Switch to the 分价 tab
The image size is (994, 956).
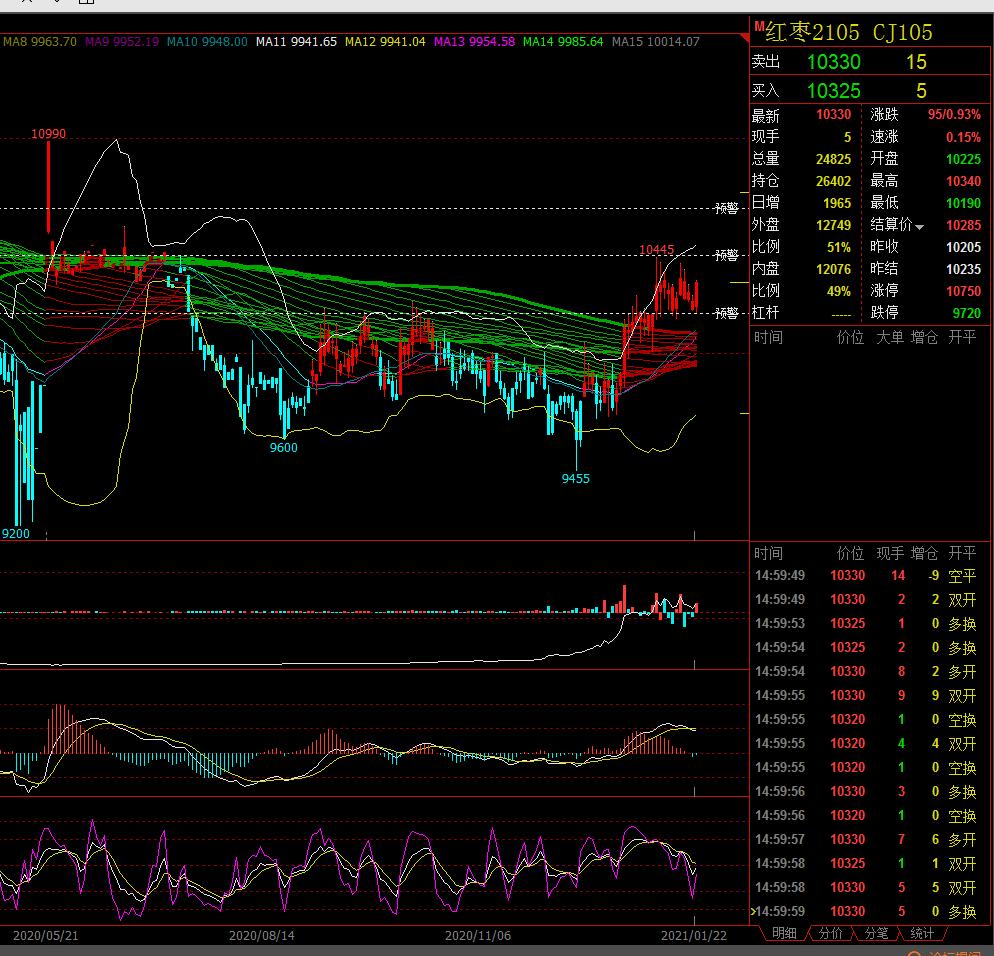click(x=830, y=933)
